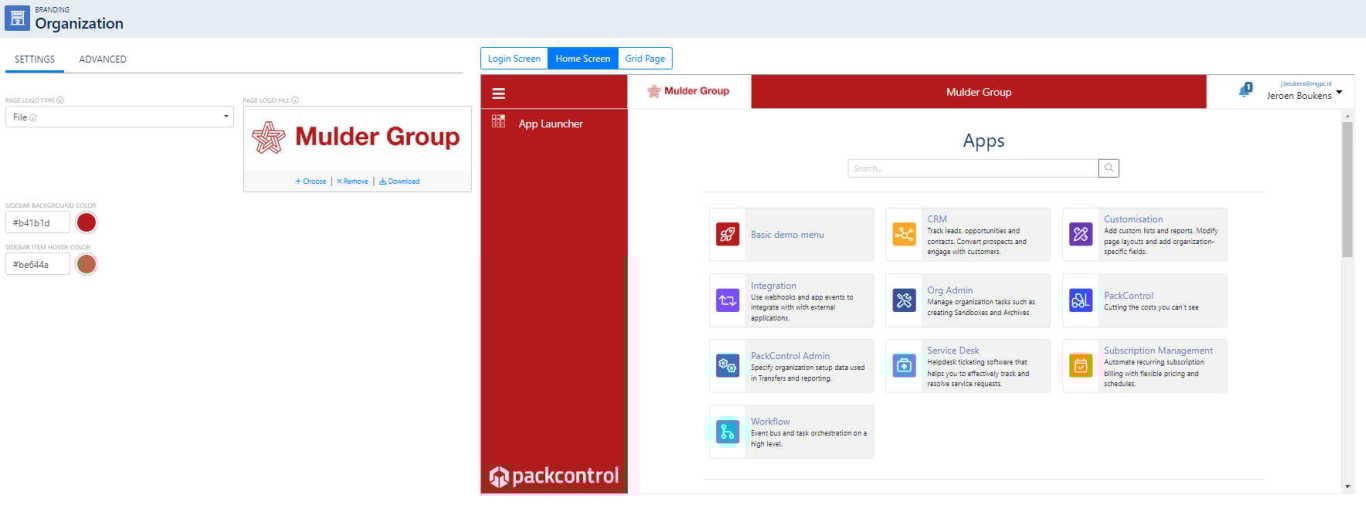Expand the Jeroen Boukens user menu arrow
This screenshot has width=1366, height=512.
point(1339,93)
